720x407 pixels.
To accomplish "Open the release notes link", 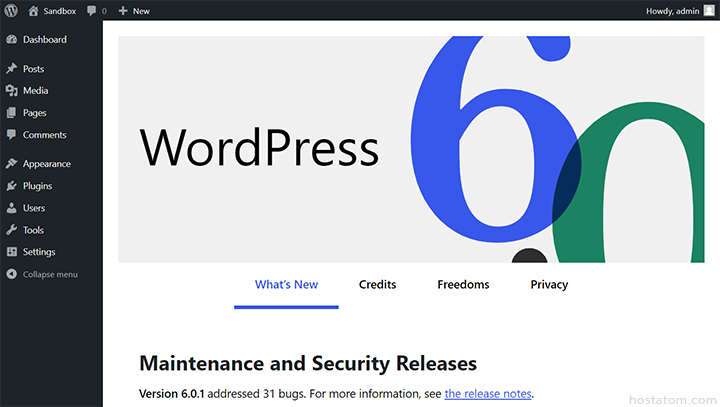I will pos(488,394).
